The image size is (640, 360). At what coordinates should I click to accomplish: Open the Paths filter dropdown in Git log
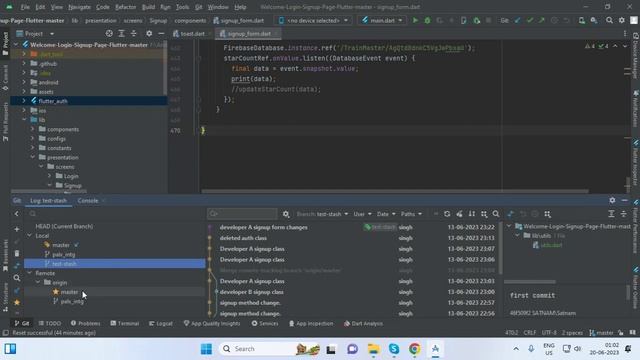click(411, 214)
